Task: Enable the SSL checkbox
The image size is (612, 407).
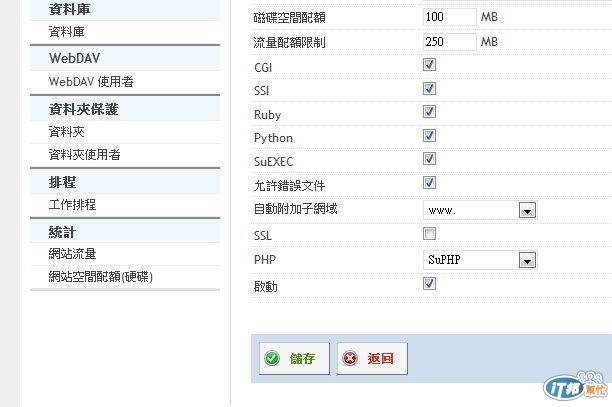Action: pyautogui.click(x=429, y=234)
